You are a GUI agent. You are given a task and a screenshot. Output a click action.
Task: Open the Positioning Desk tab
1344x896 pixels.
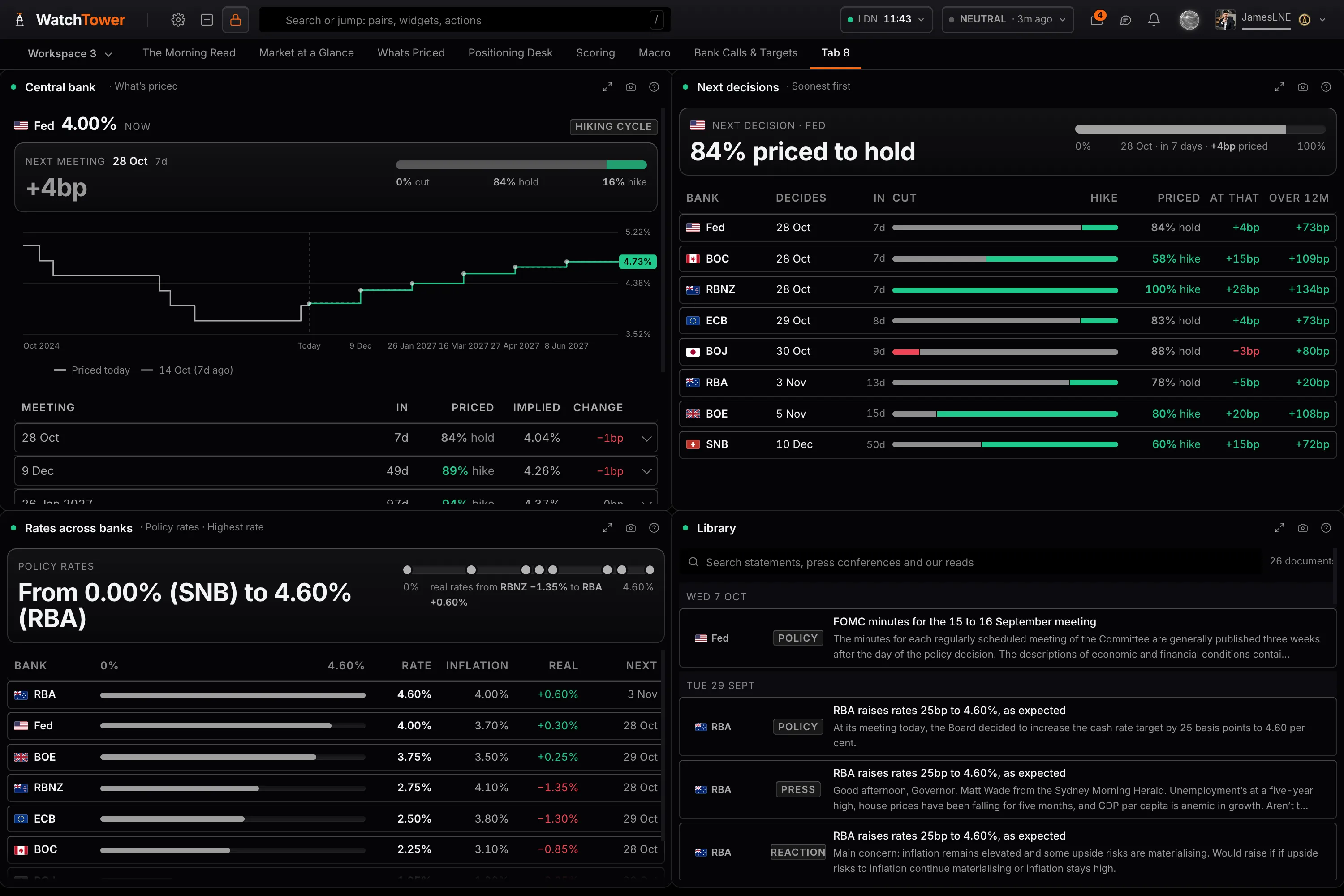(510, 53)
